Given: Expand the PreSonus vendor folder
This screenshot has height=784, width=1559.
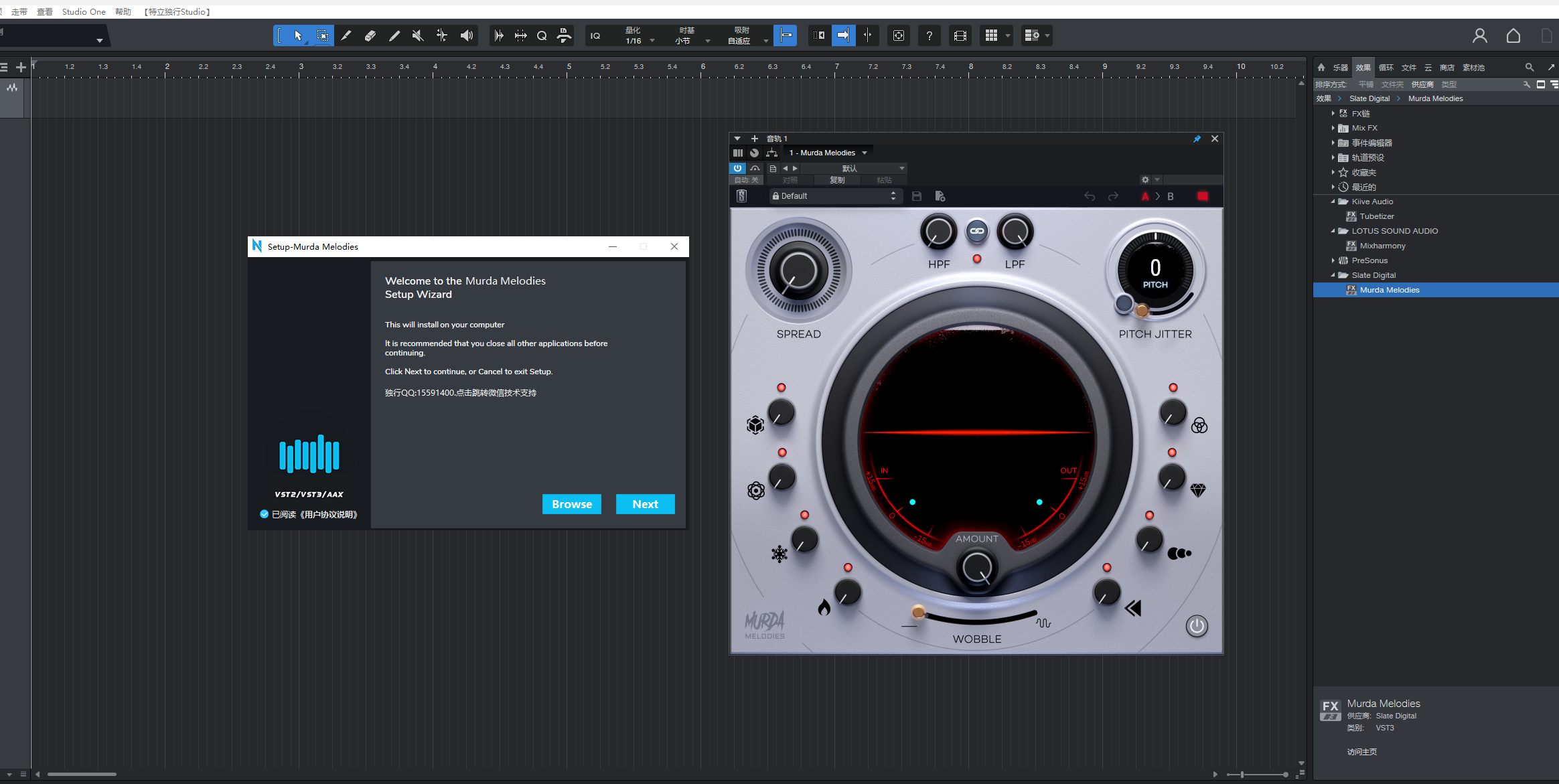Looking at the screenshot, I should pyautogui.click(x=1333, y=260).
